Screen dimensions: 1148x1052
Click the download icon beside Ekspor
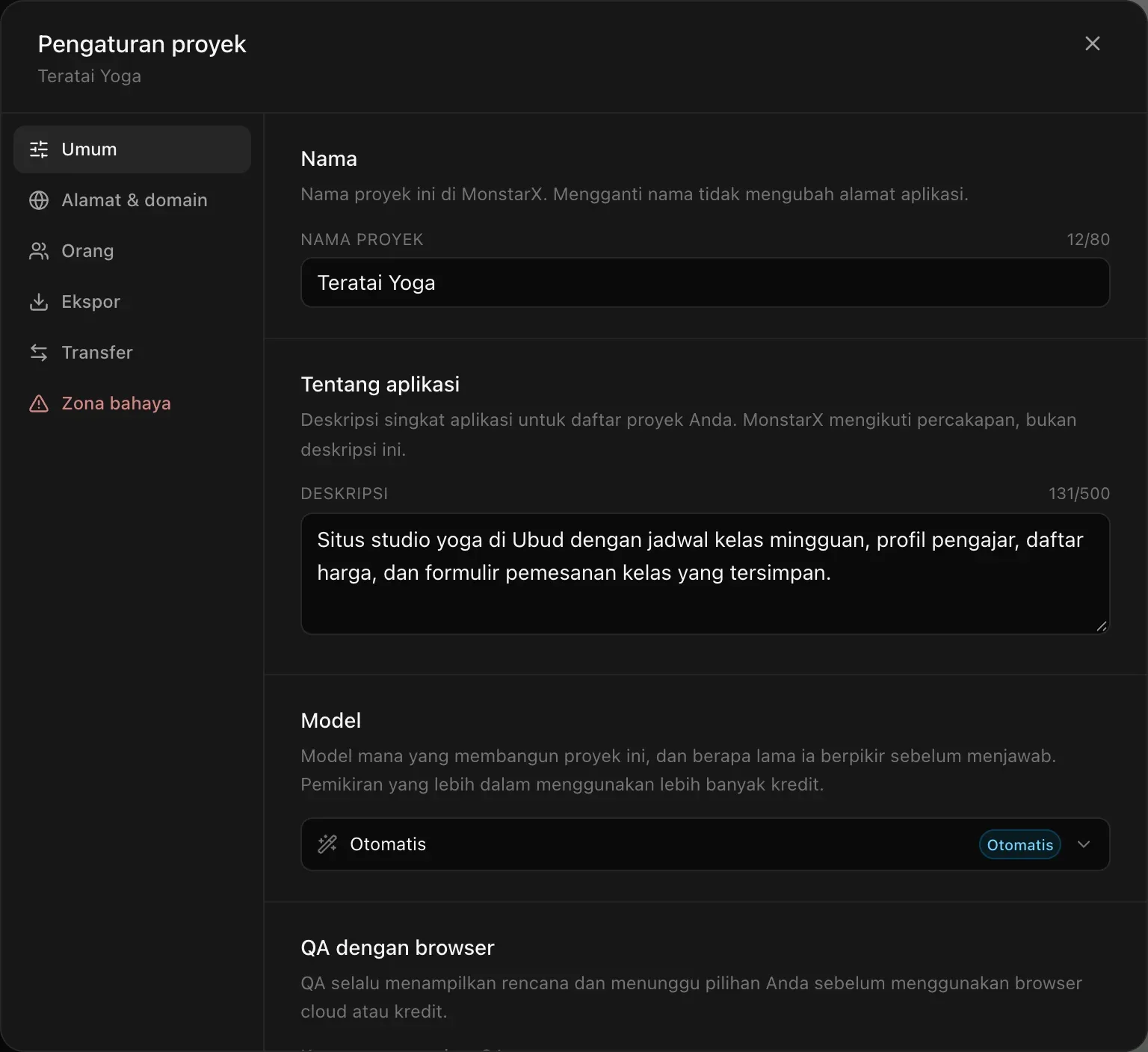(39, 302)
